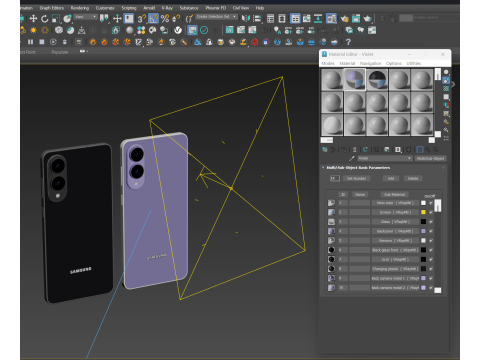Click the gray sphere material toolbar icon
Screen dimensions: 480x360
(x=130, y=30)
